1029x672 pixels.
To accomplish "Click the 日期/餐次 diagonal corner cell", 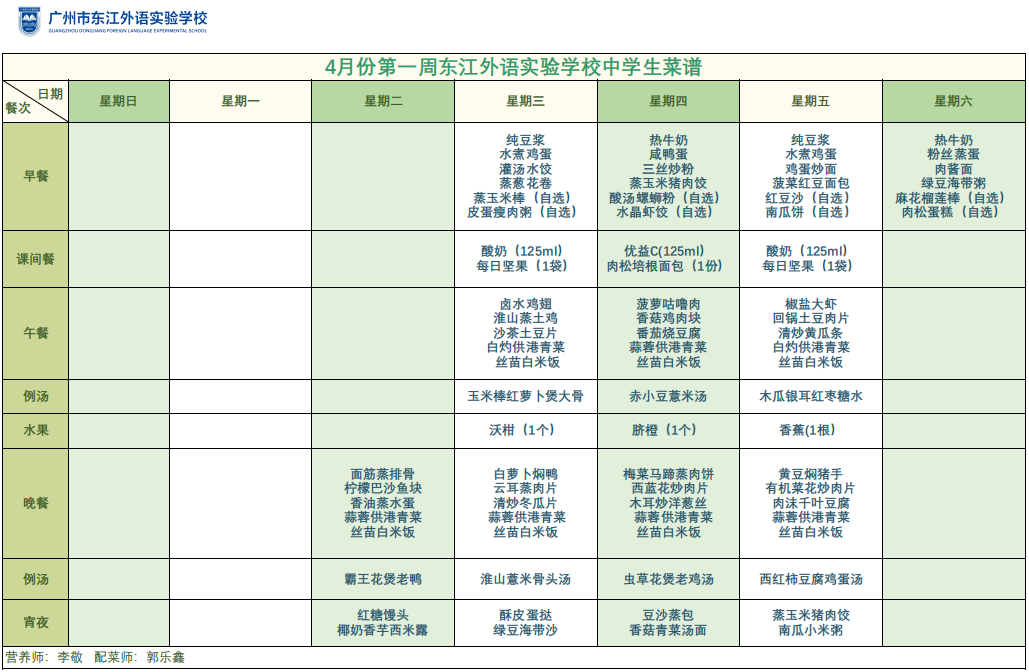I will [35, 101].
